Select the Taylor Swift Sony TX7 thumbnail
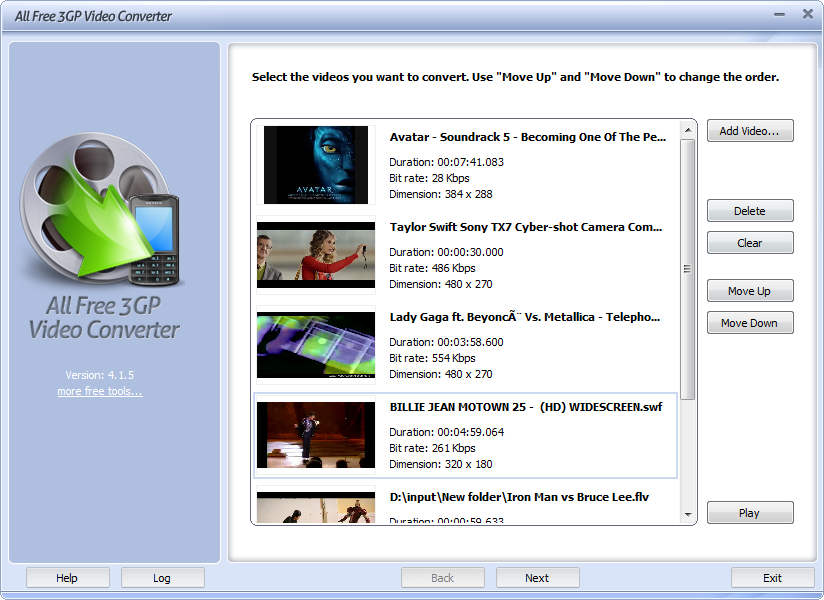 click(316, 255)
